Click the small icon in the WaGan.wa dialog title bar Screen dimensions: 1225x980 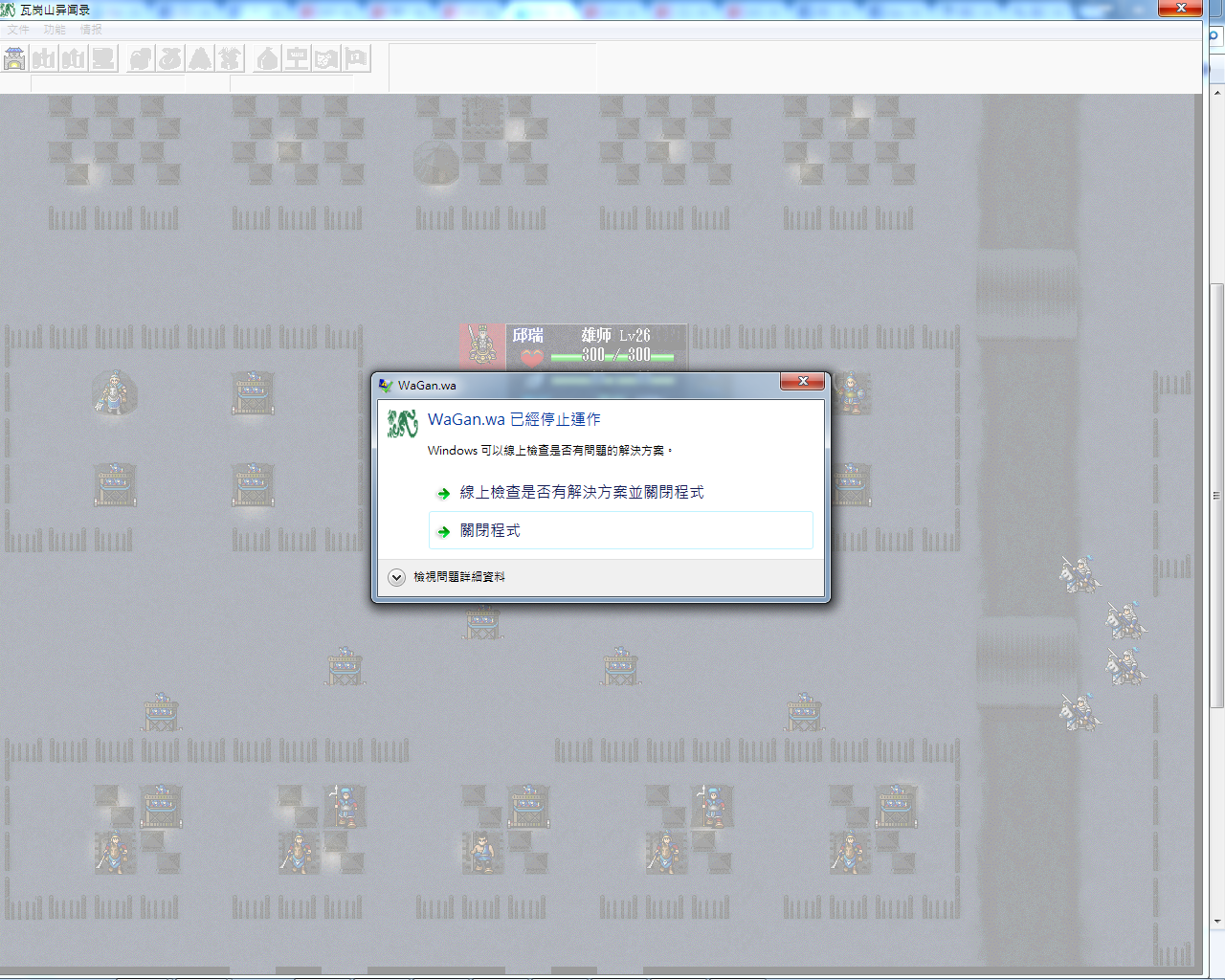[386, 385]
